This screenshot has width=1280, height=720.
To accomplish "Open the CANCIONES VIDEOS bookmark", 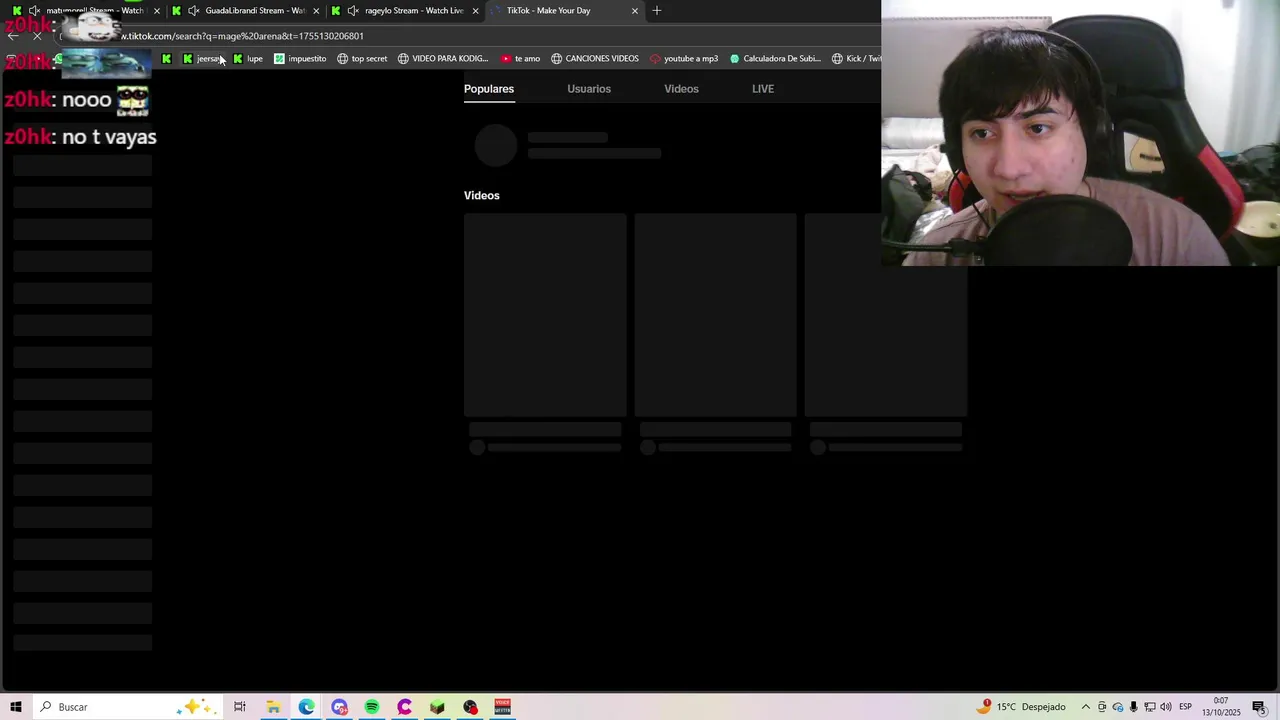I will [x=595, y=58].
